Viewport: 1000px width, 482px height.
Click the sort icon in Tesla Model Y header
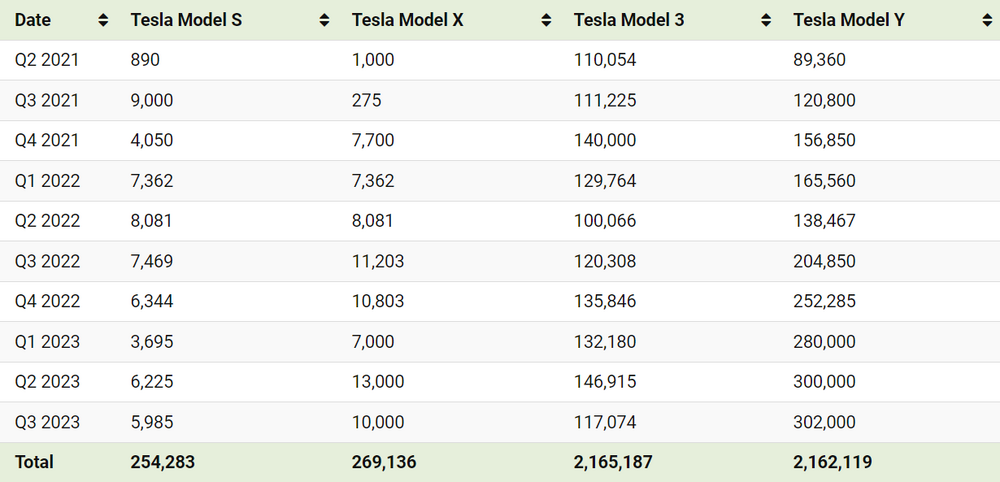tap(985, 20)
